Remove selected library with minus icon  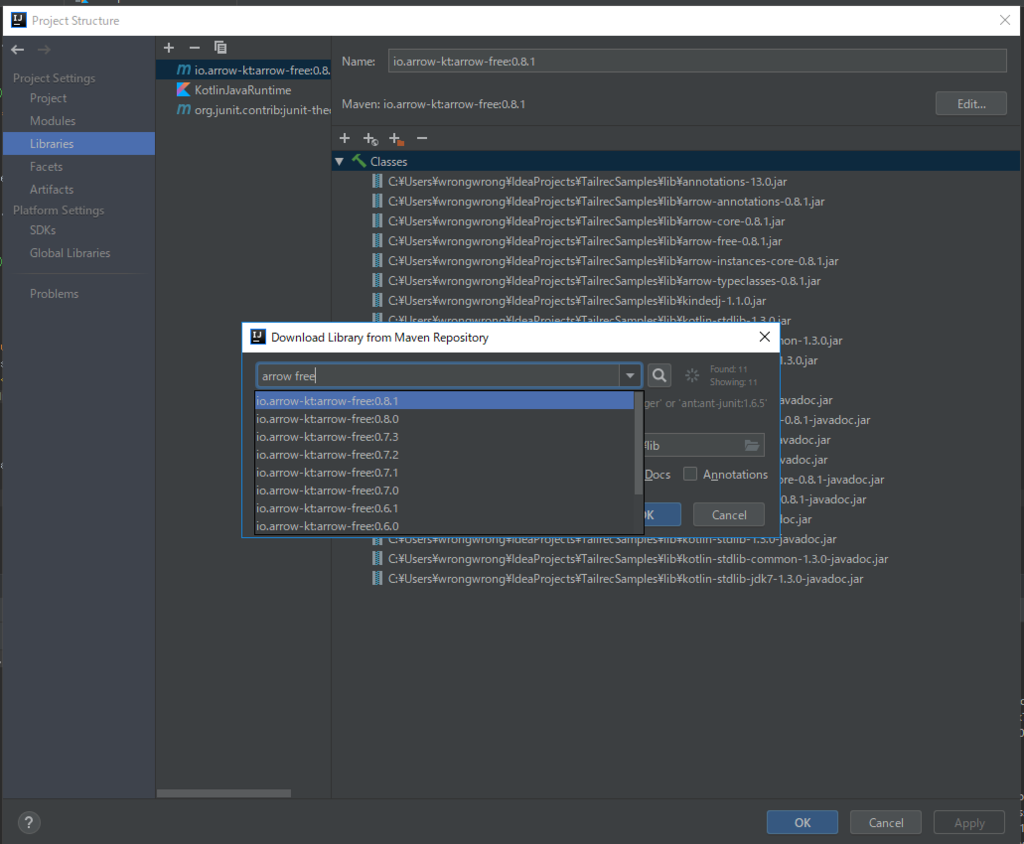coord(194,48)
